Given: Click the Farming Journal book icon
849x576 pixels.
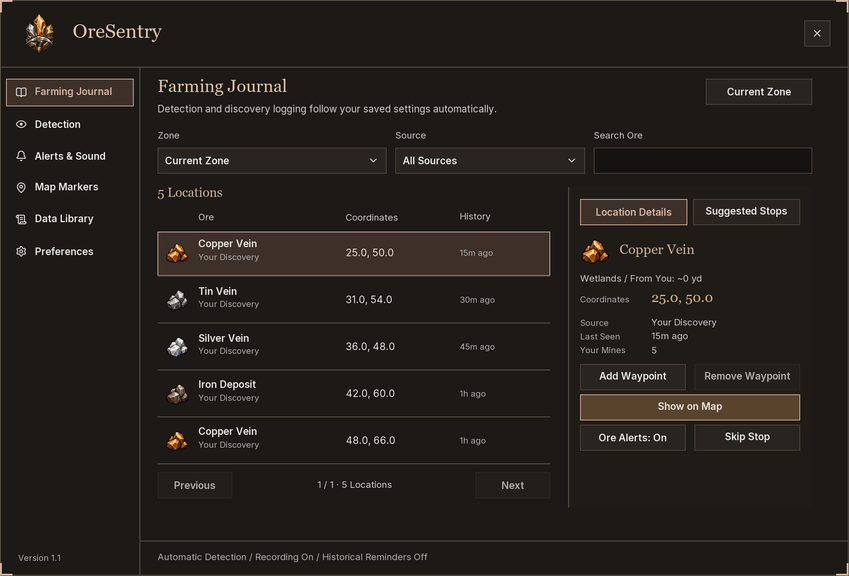Looking at the screenshot, I should coord(21,92).
